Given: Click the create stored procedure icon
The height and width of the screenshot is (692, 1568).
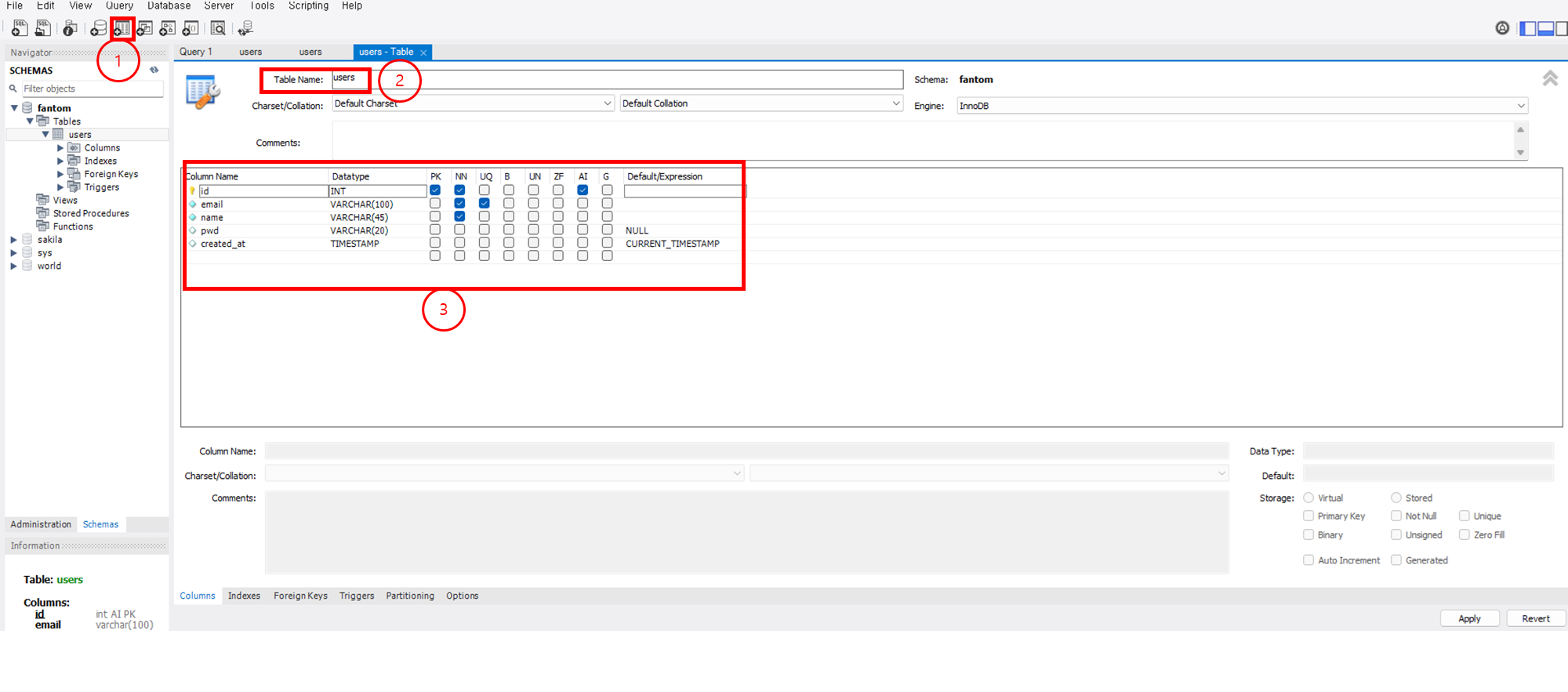Looking at the screenshot, I should [x=167, y=28].
